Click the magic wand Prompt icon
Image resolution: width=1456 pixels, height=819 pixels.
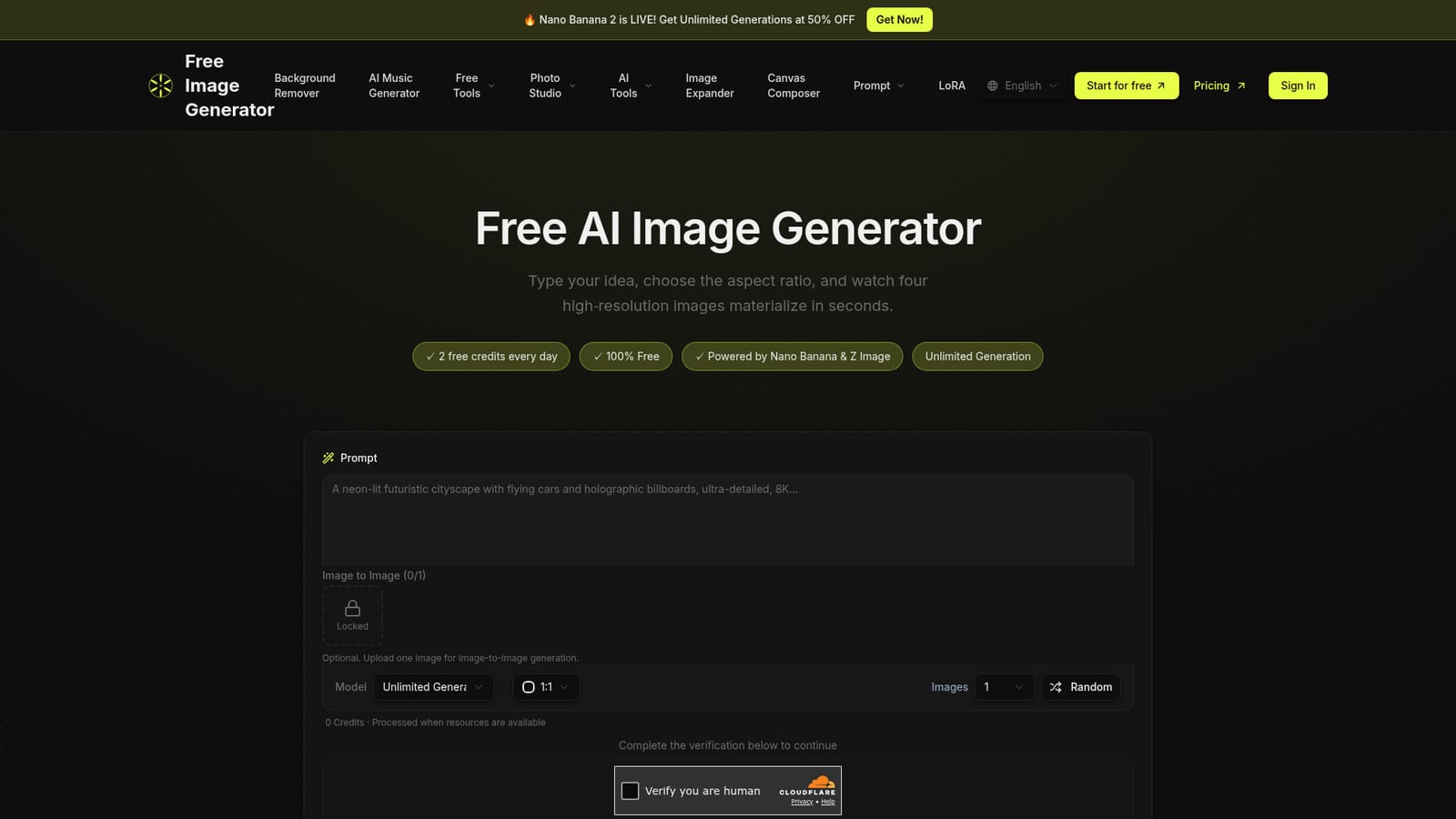click(x=329, y=458)
